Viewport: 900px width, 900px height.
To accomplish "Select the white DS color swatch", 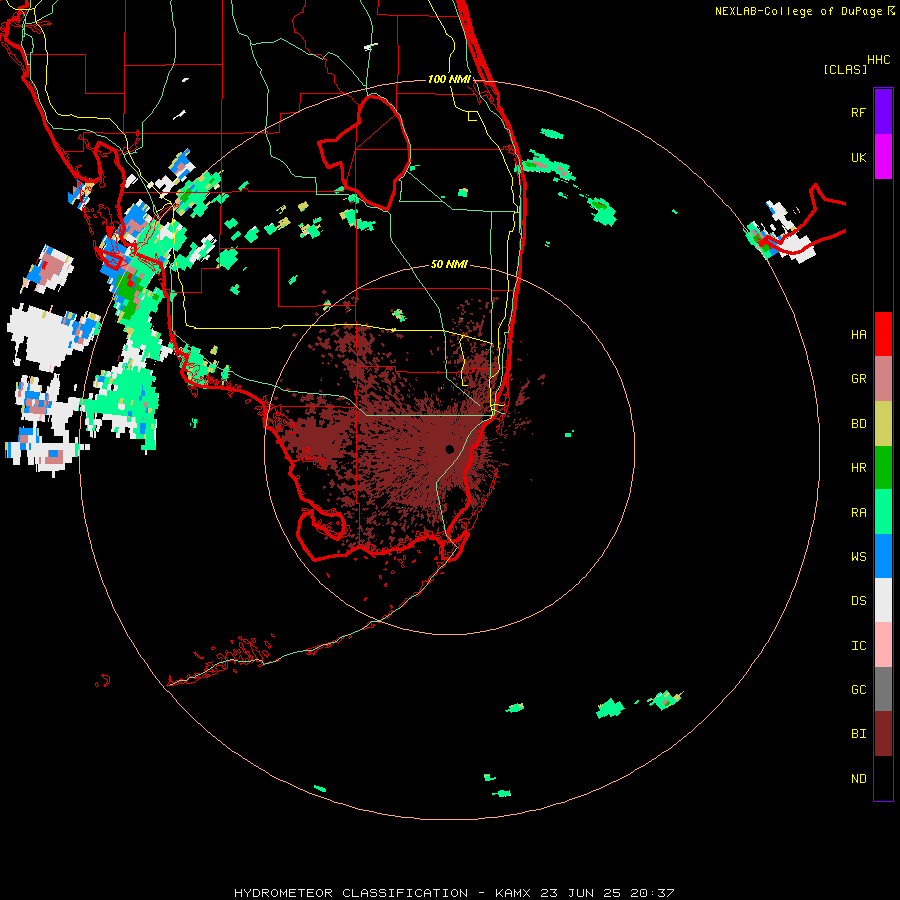I will pos(883,600).
